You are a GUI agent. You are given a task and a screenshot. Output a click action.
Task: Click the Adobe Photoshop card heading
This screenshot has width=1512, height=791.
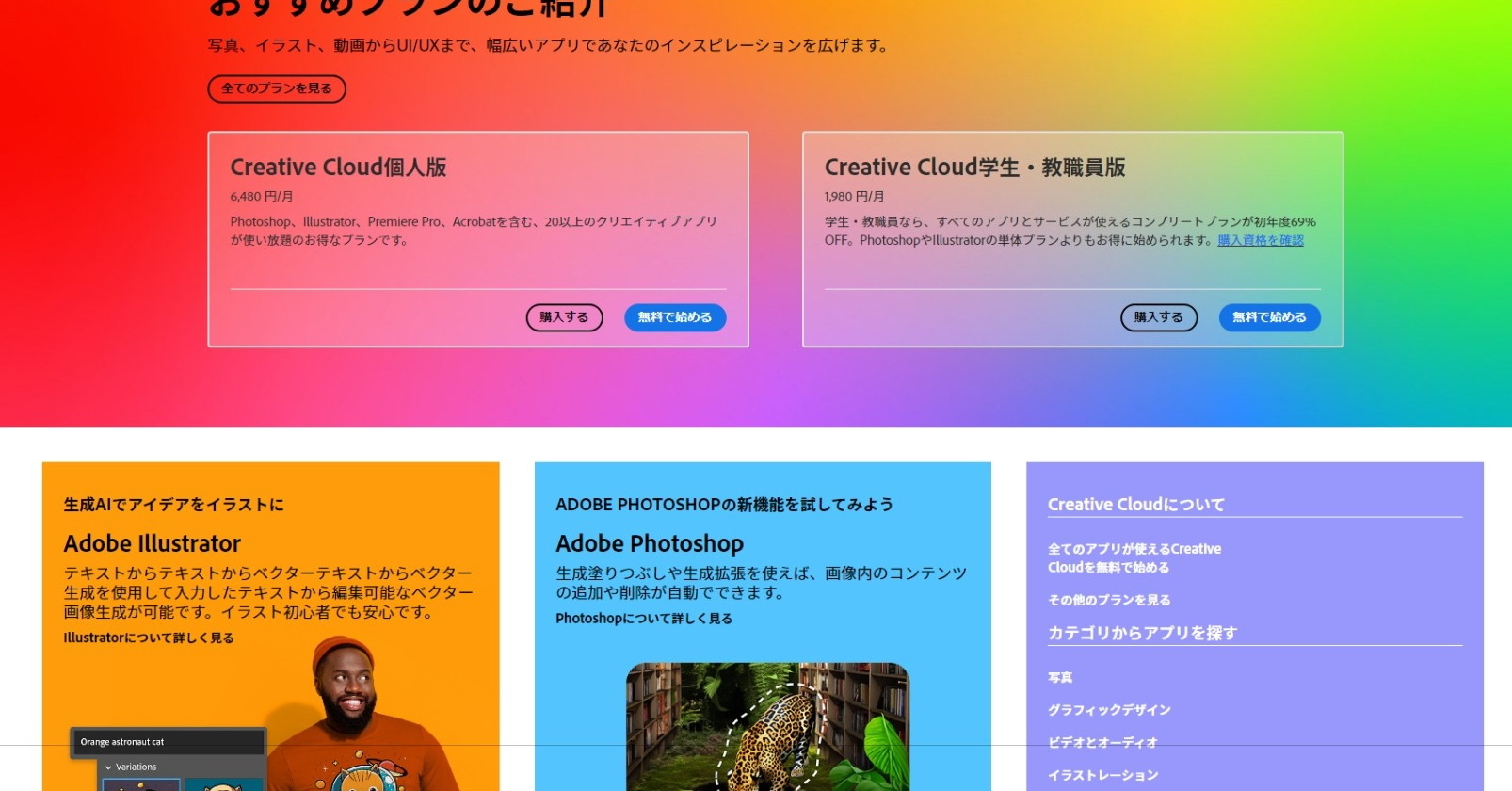click(x=649, y=543)
